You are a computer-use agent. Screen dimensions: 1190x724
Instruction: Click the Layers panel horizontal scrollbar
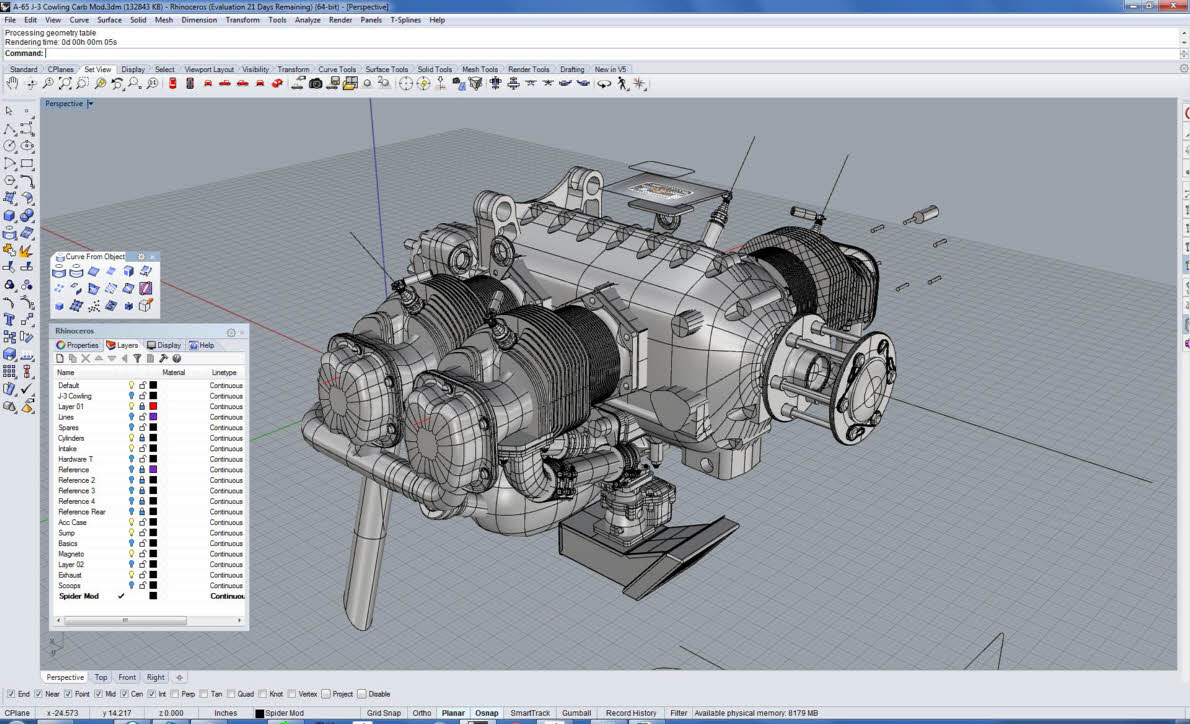tap(149, 621)
